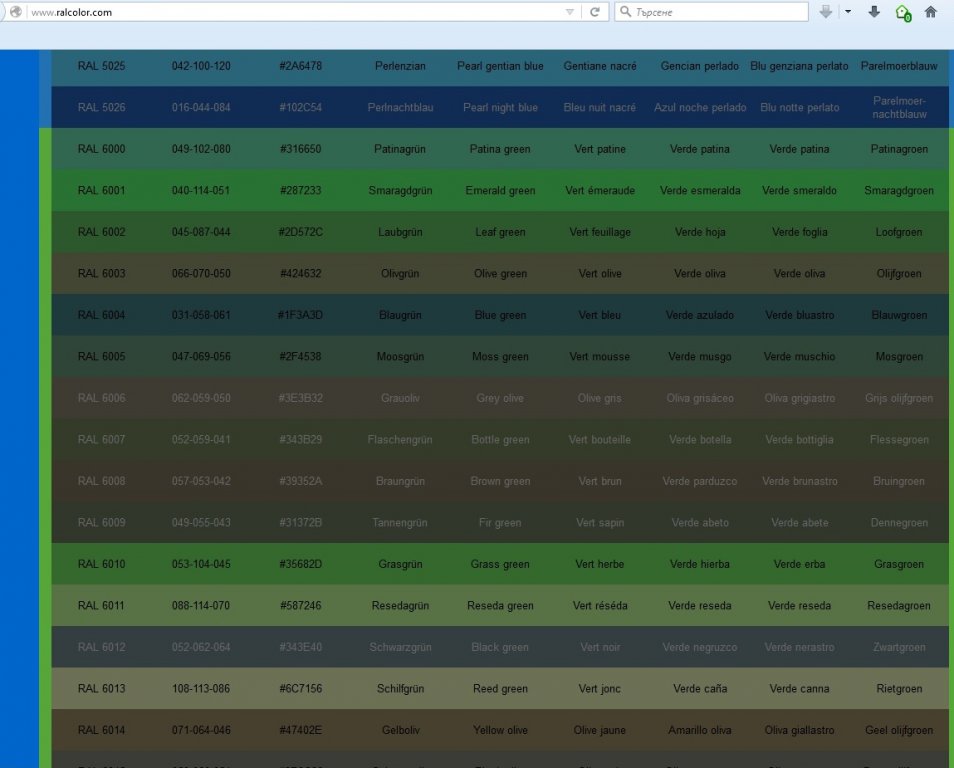This screenshot has width=954, height=768.
Task: Click hex code #2A6478
Action: point(300,66)
